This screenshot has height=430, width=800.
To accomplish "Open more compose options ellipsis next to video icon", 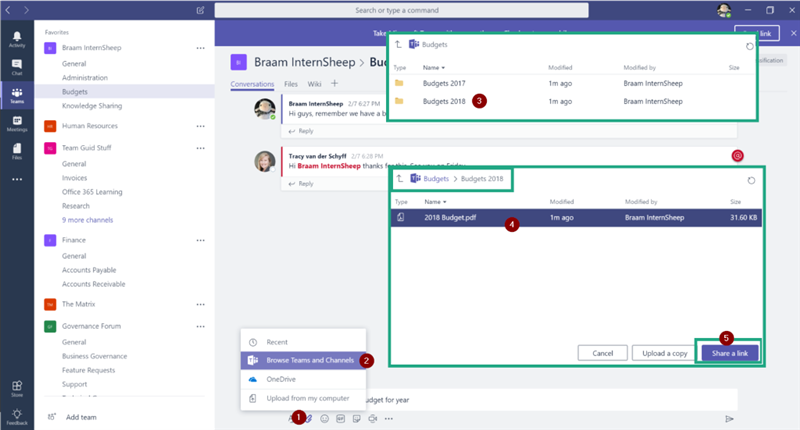I will pyautogui.click(x=389, y=419).
